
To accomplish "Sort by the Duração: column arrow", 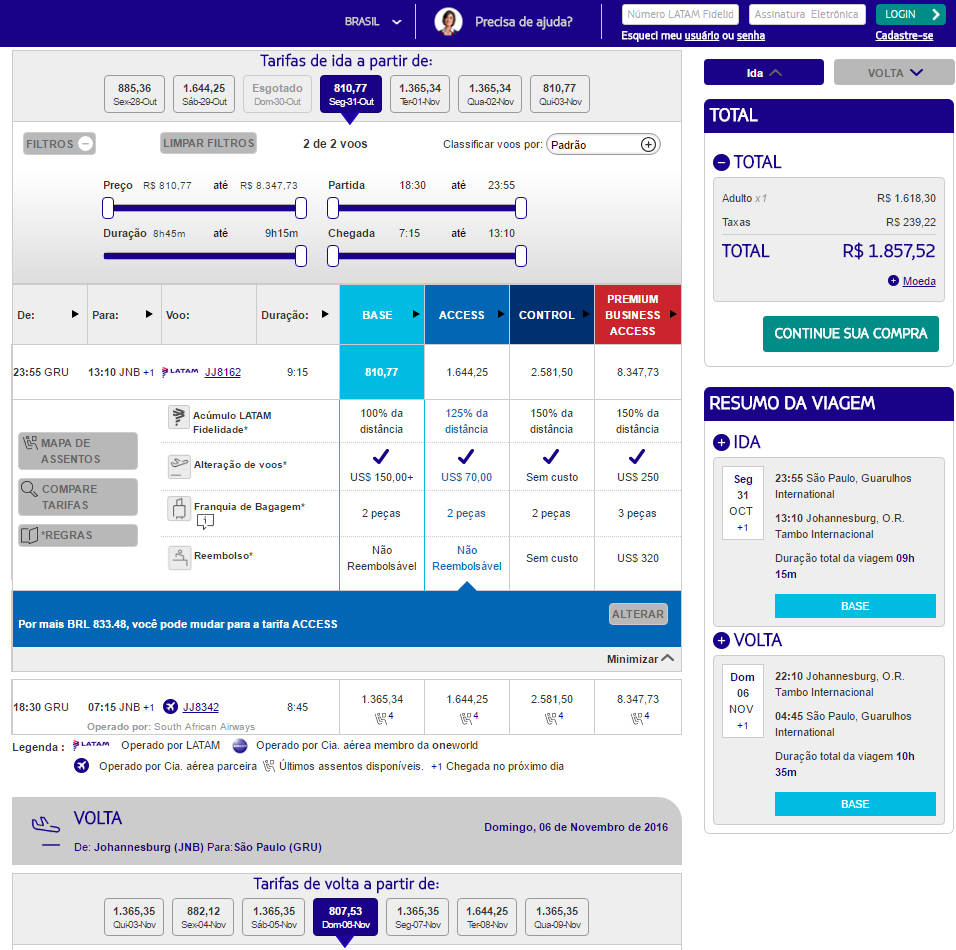I will [x=325, y=314].
